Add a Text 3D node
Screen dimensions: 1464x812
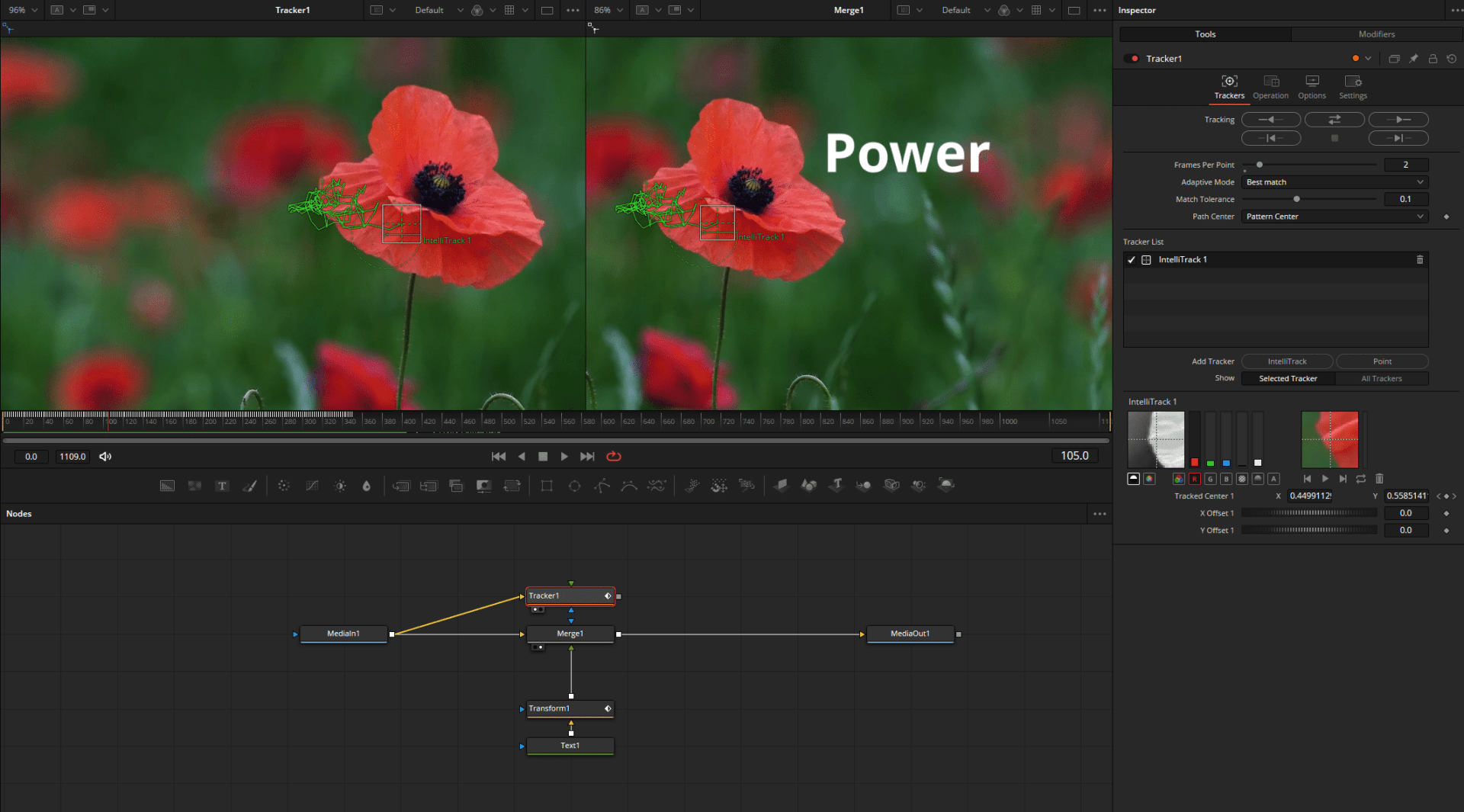(836, 486)
